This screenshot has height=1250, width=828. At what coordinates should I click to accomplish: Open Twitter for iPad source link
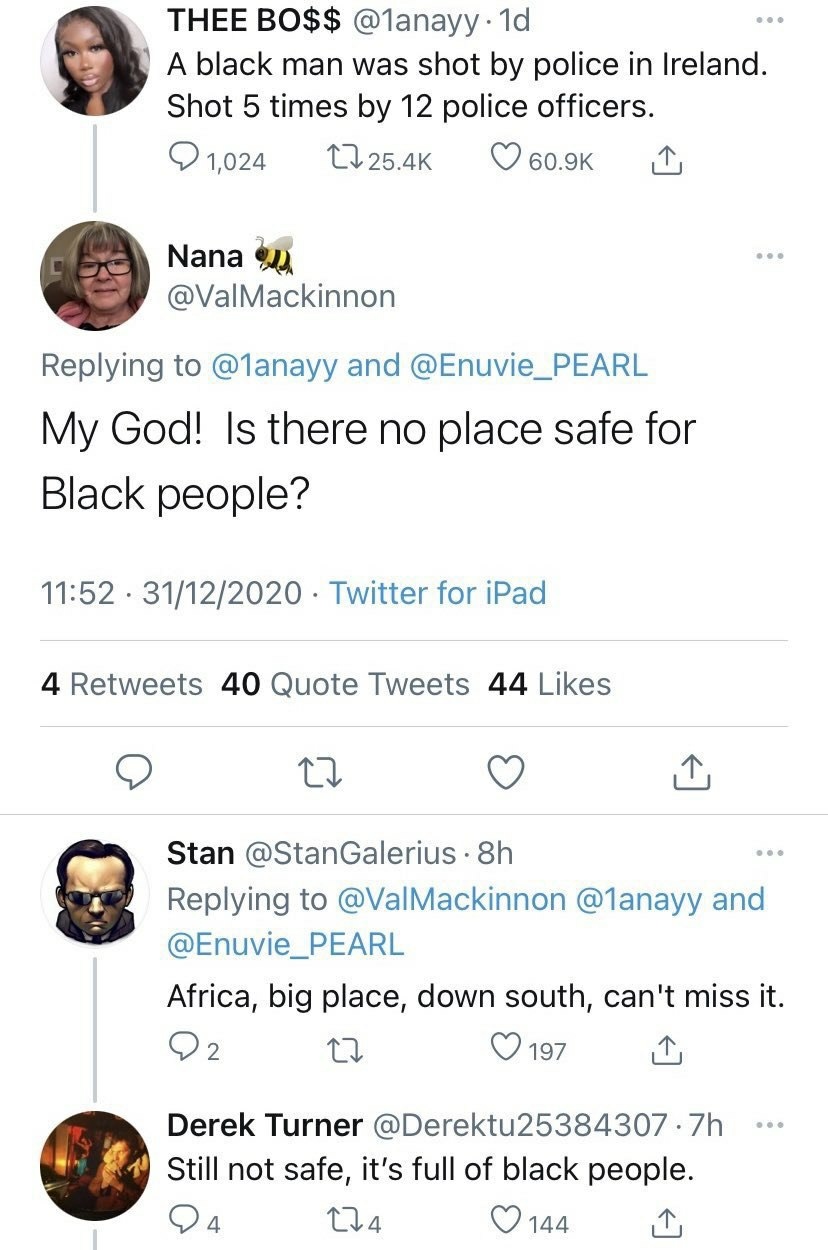[438, 593]
